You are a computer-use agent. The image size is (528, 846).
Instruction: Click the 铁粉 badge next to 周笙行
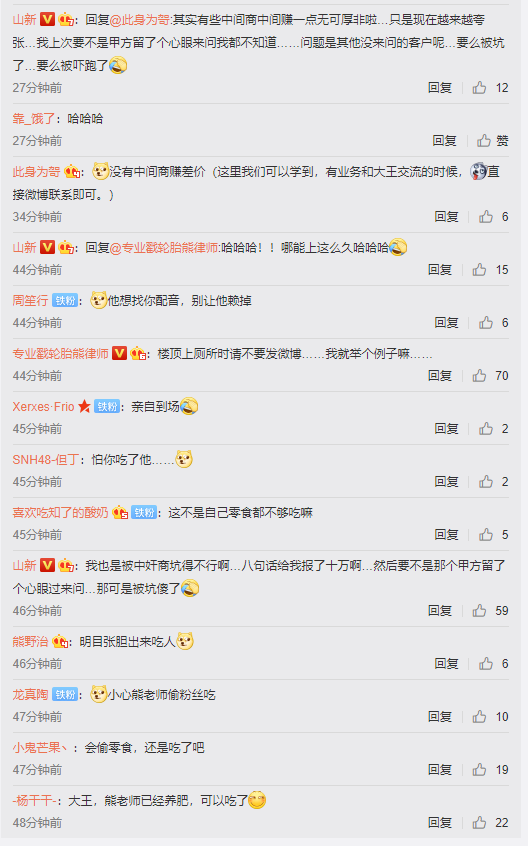[x=65, y=301]
